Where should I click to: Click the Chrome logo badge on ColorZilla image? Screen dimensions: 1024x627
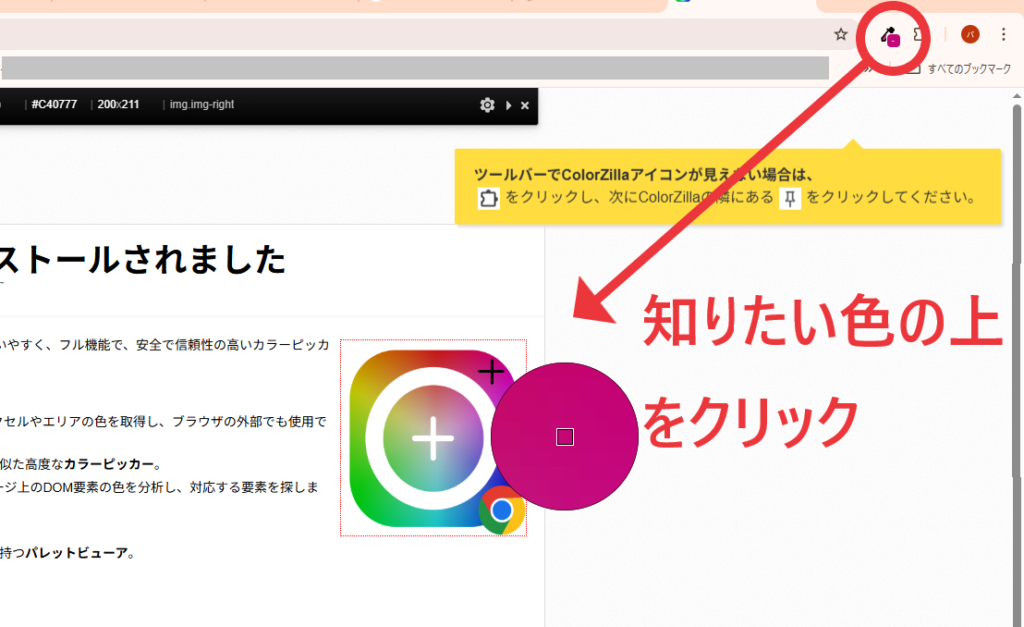[x=502, y=510]
